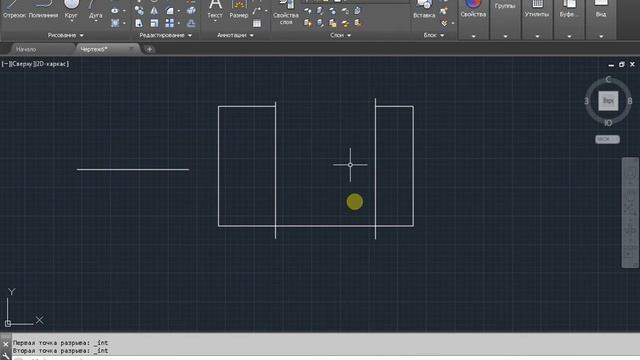Click the Make Current layer icon
Image resolution: width=640 pixels, height=360 pixels.
[x=358, y=11]
